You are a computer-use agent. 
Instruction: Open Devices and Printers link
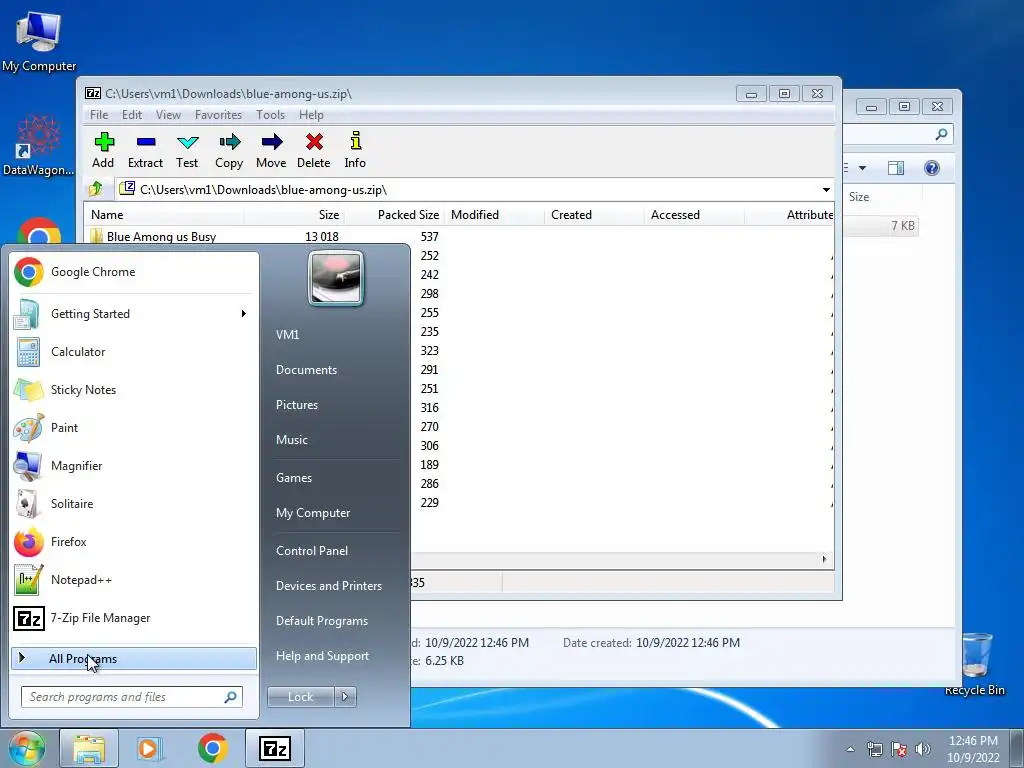coord(328,586)
